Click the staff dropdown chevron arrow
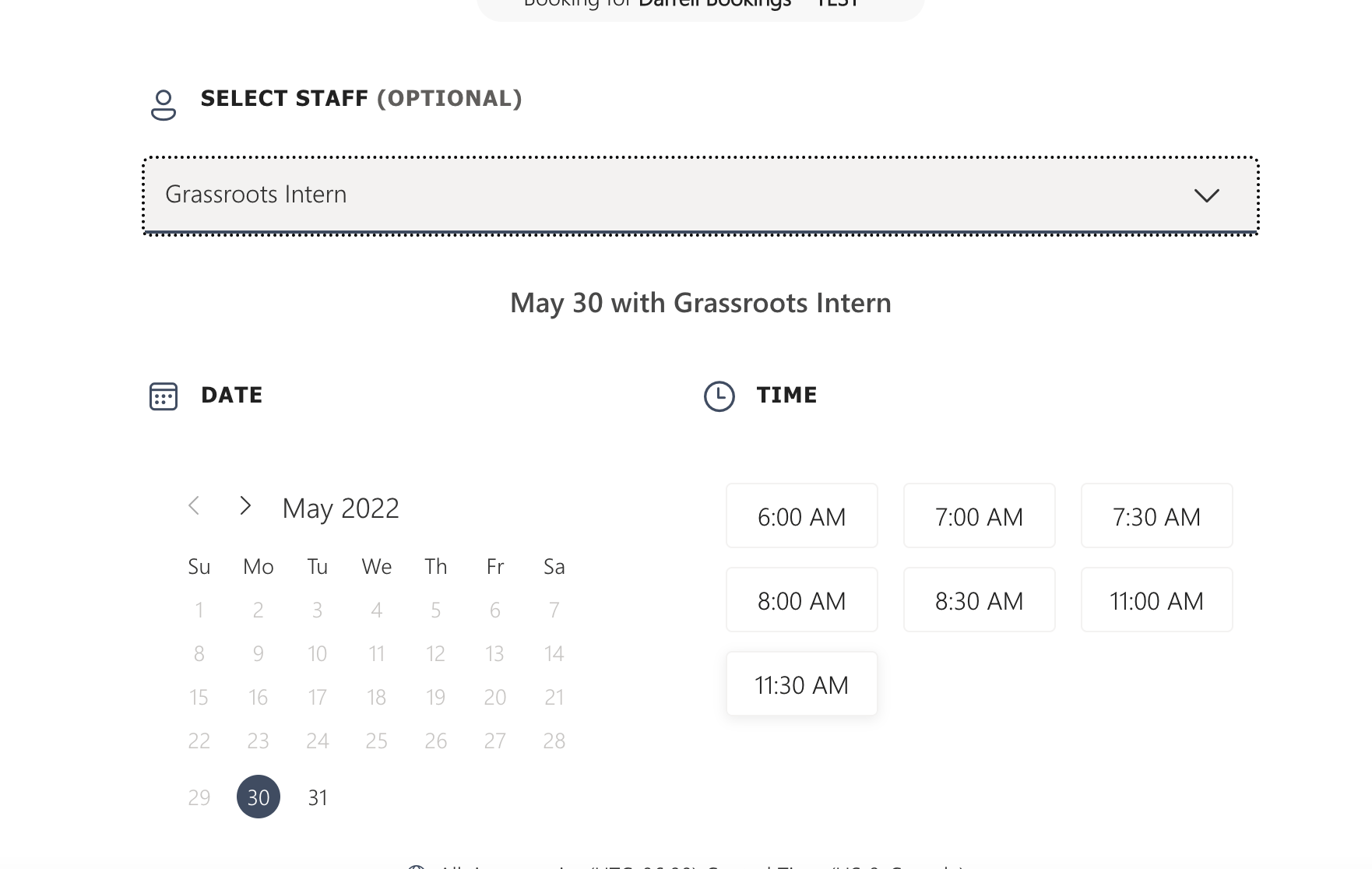The height and width of the screenshot is (869, 1372). (x=1206, y=195)
